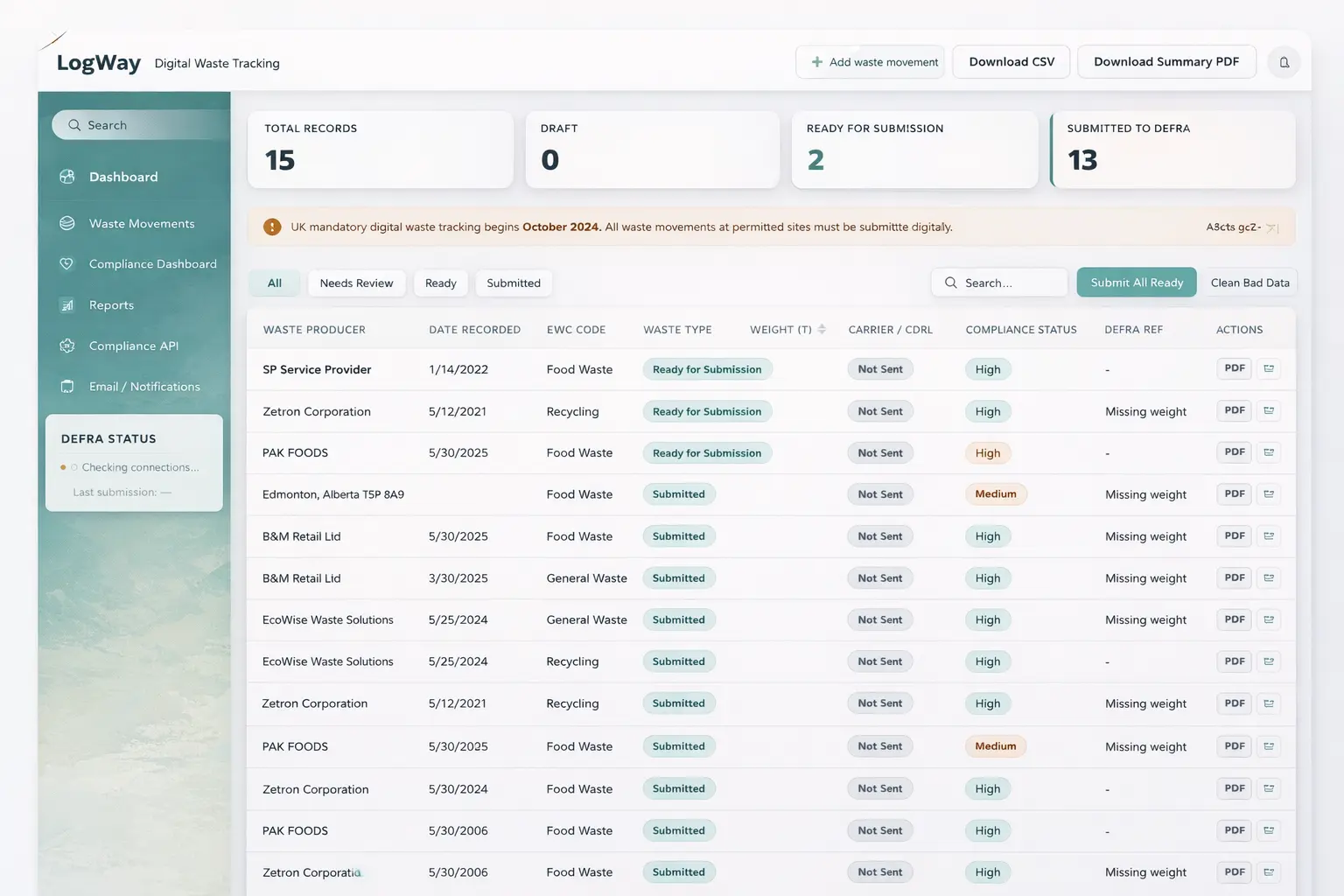Click the notification bell at top right
1344x896 pixels.
pos(1284,62)
